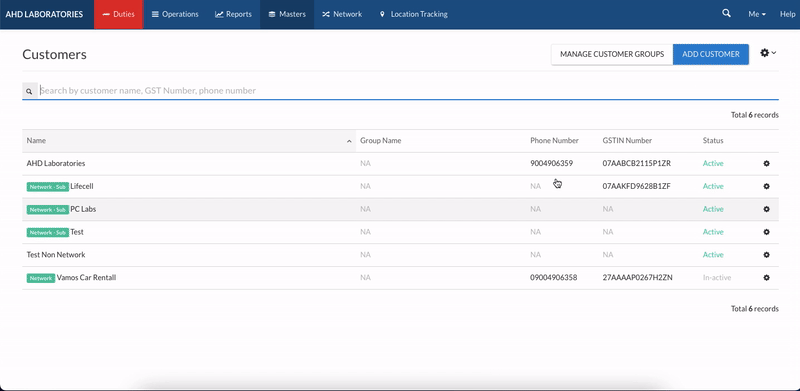Open the Network menu

tap(342, 14)
